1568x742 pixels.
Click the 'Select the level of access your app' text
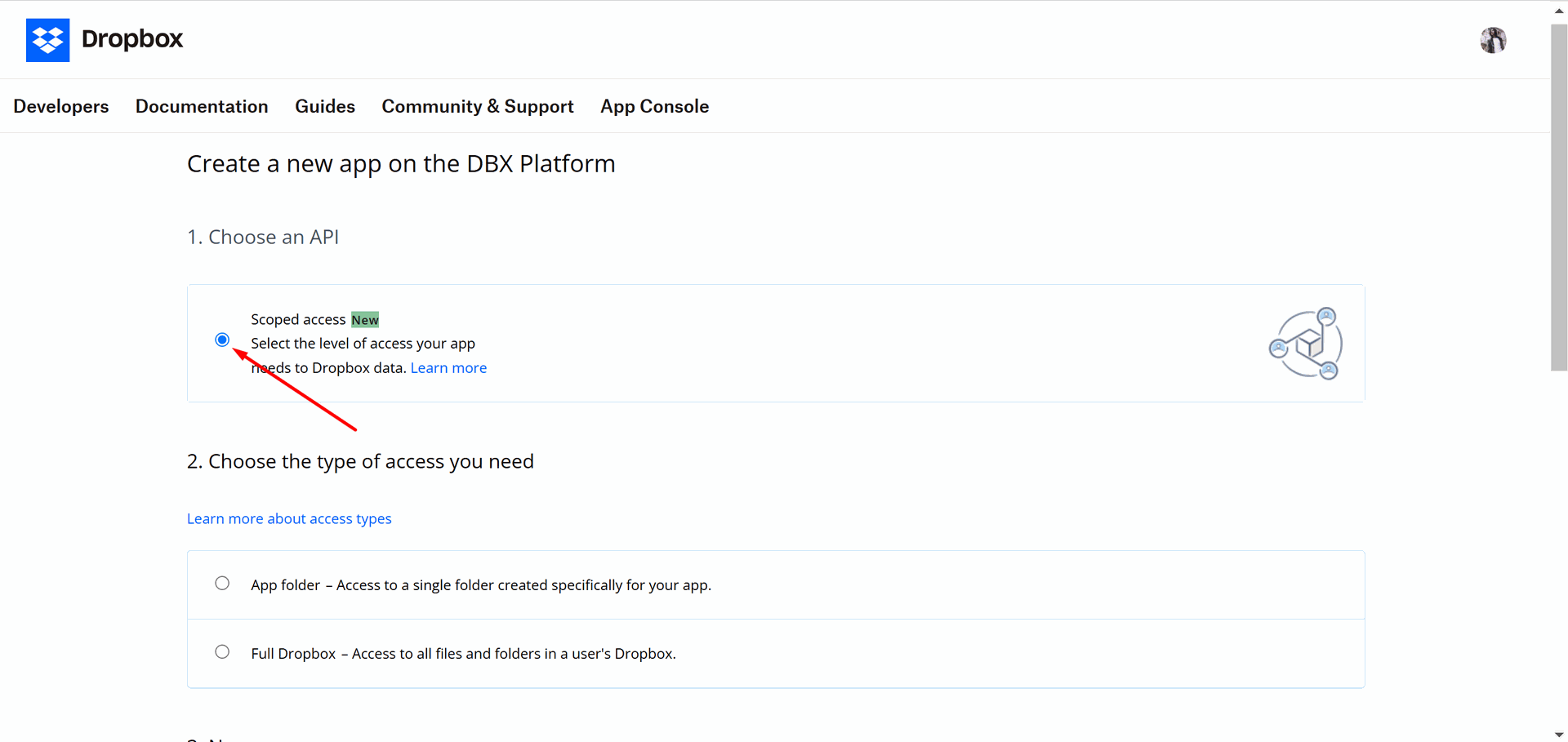[363, 344]
